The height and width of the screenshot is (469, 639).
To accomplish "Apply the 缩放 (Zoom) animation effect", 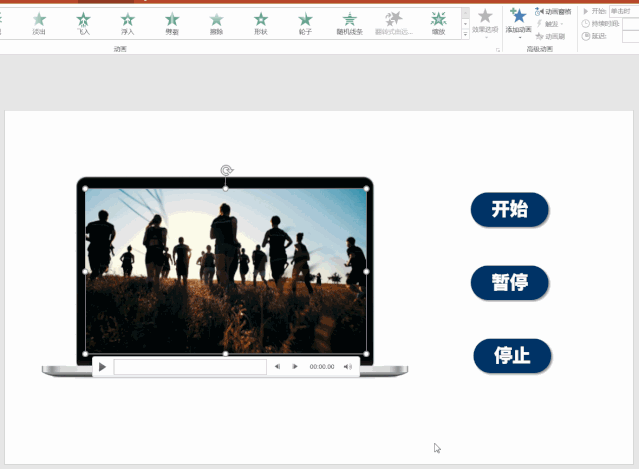I will pos(438,24).
